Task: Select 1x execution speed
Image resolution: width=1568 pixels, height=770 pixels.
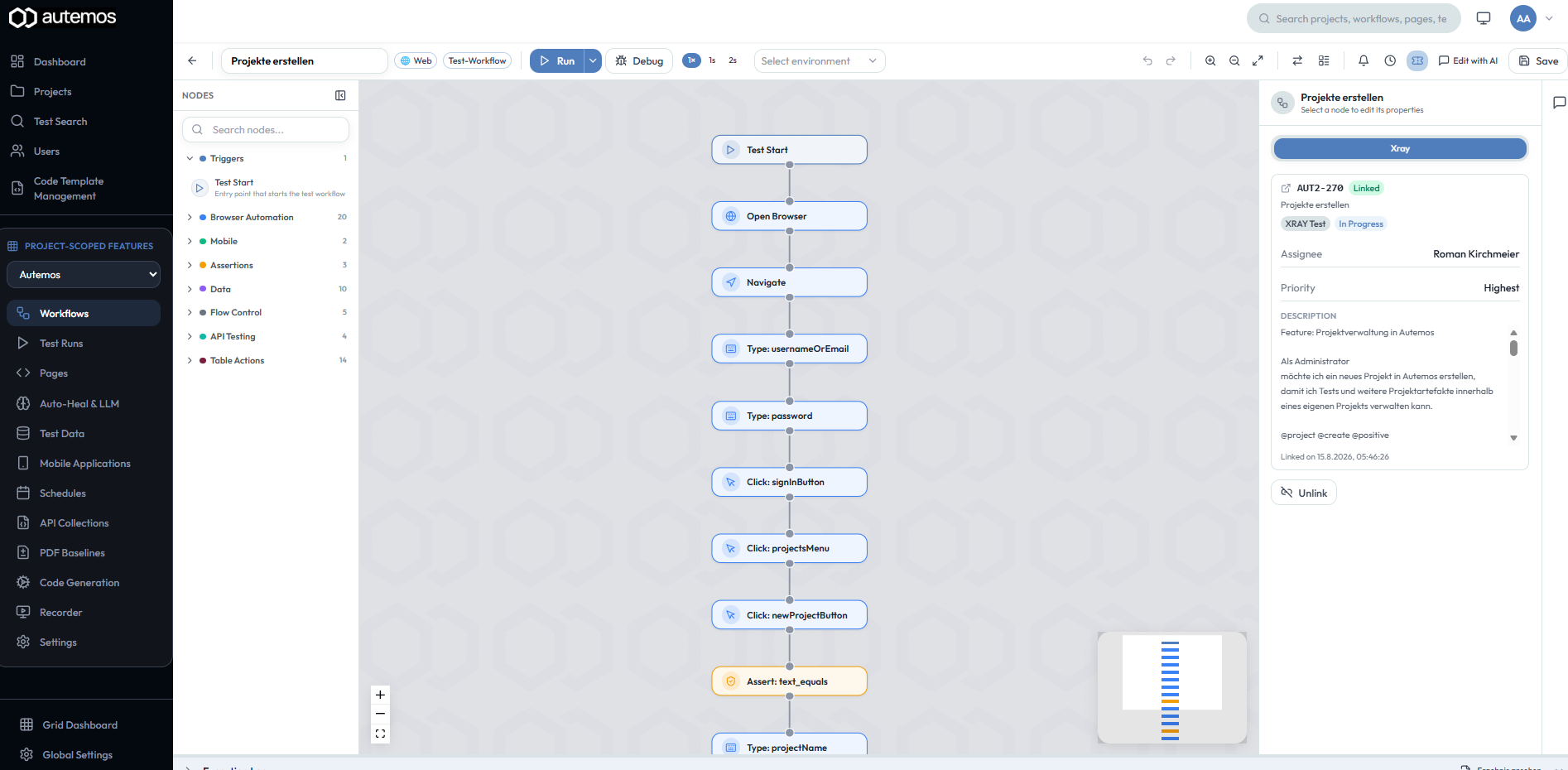Action: pos(691,60)
